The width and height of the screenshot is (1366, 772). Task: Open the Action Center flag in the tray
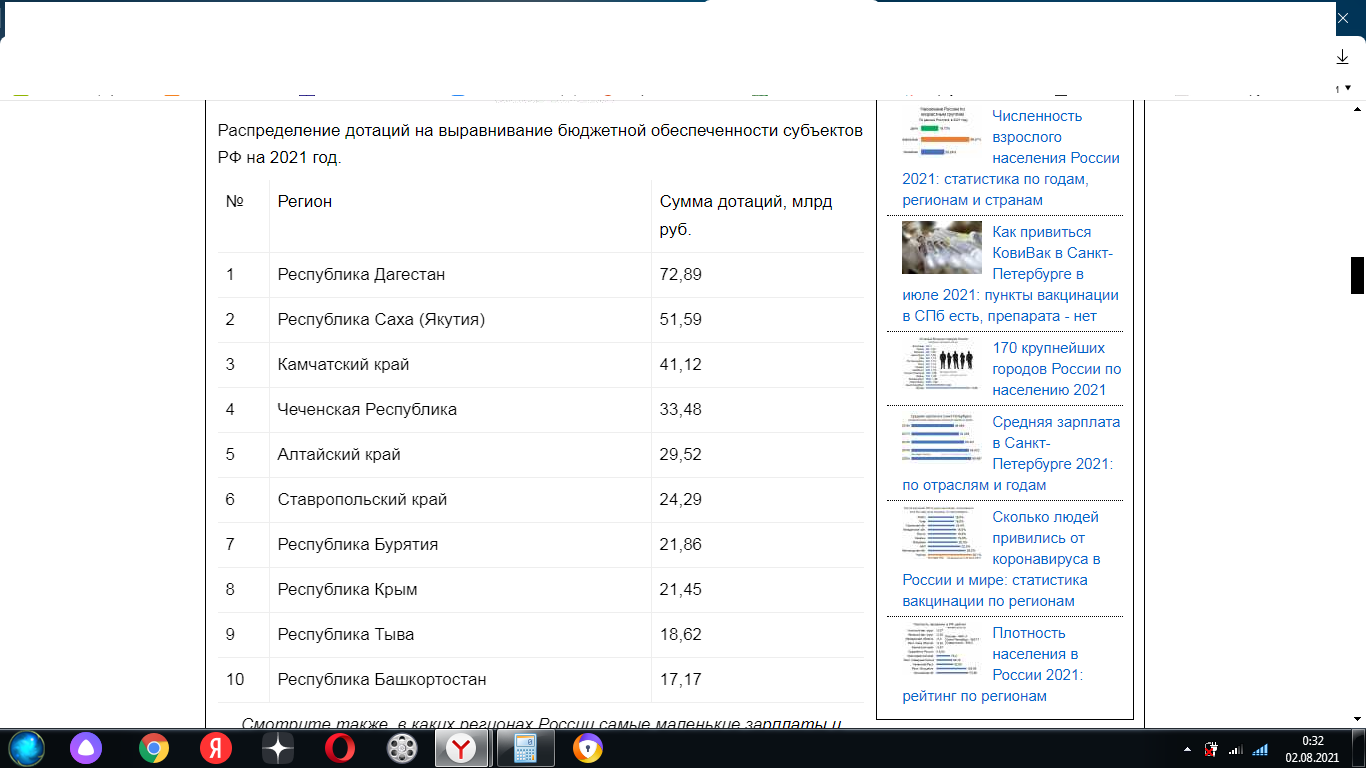tap(1211, 749)
